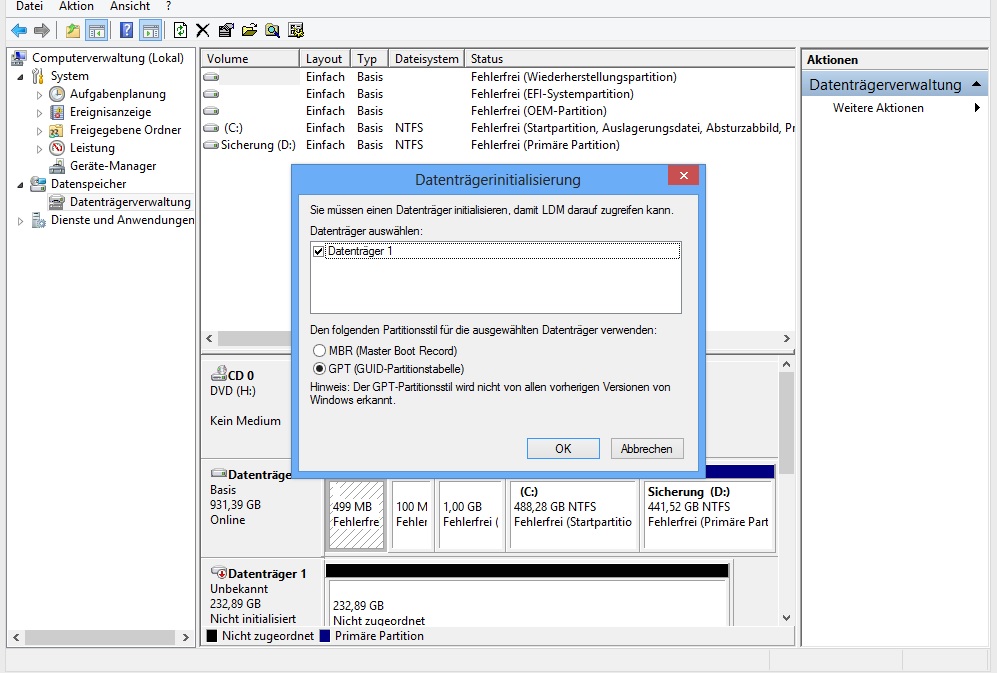This screenshot has width=997, height=673.
Task: Click the Geräte-Manager icon
Action: [57, 166]
